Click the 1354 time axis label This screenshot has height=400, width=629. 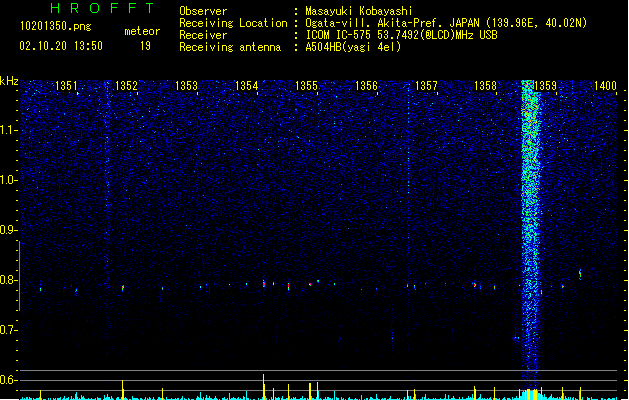pos(246,86)
